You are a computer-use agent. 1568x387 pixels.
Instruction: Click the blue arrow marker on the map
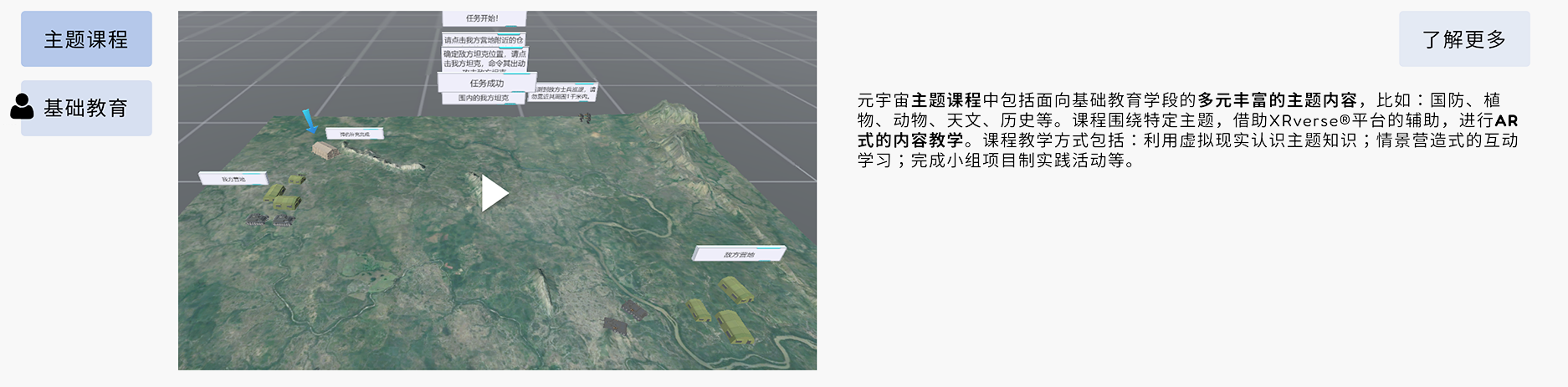coord(310,121)
